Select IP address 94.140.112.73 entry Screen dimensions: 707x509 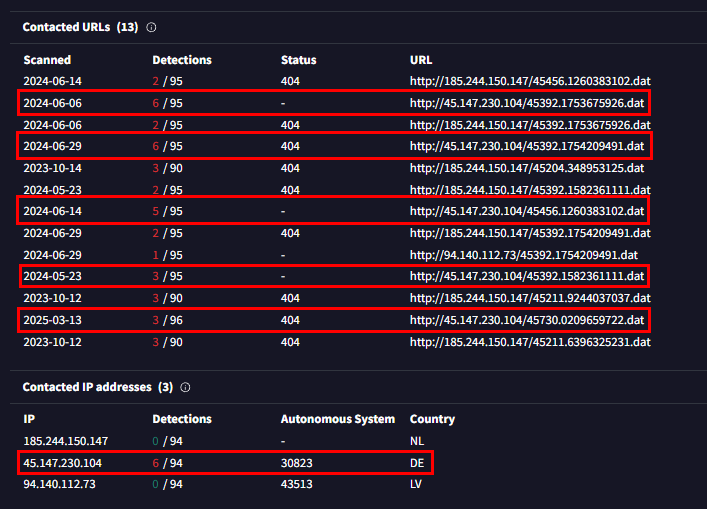pos(59,484)
